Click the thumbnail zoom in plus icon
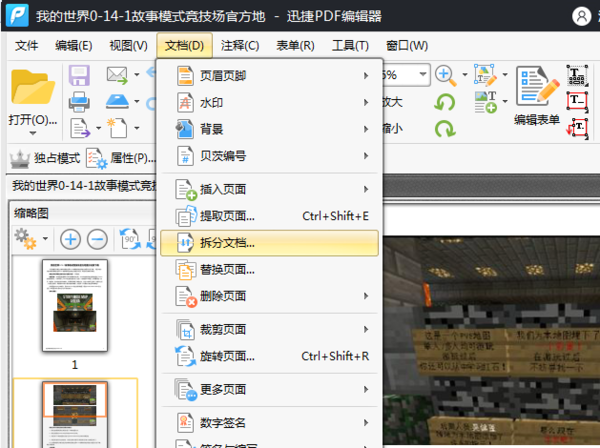The height and width of the screenshot is (448, 600). tap(70, 239)
